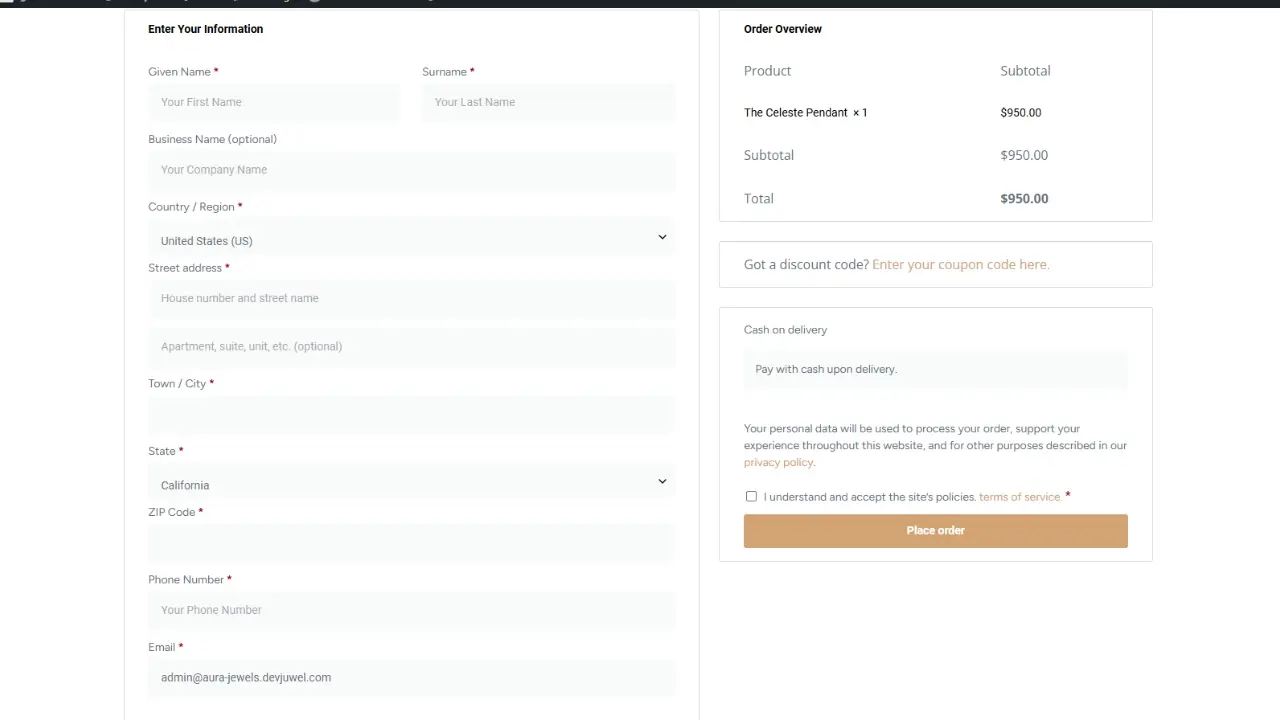Open the terms of service link

click(x=1019, y=497)
